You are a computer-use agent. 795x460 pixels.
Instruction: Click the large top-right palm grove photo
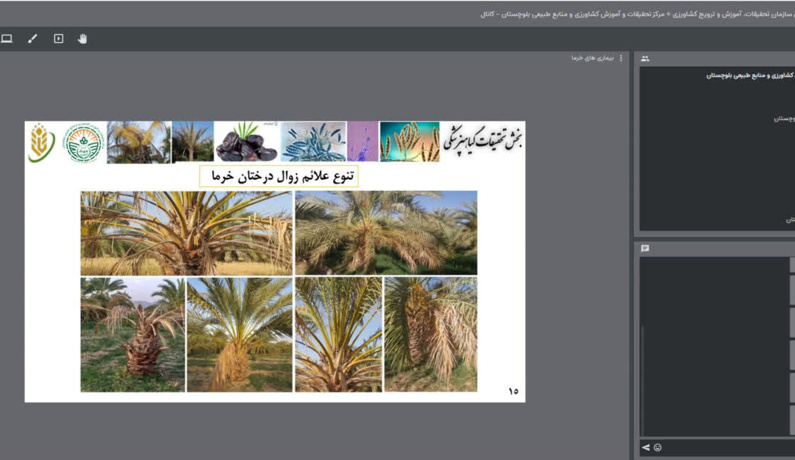(x=386, y=233)
